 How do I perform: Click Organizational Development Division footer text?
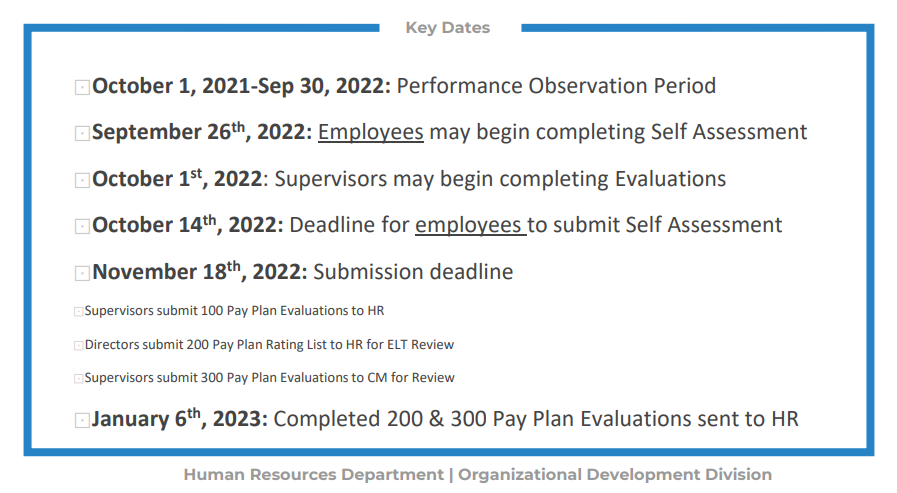pos(615,475)
